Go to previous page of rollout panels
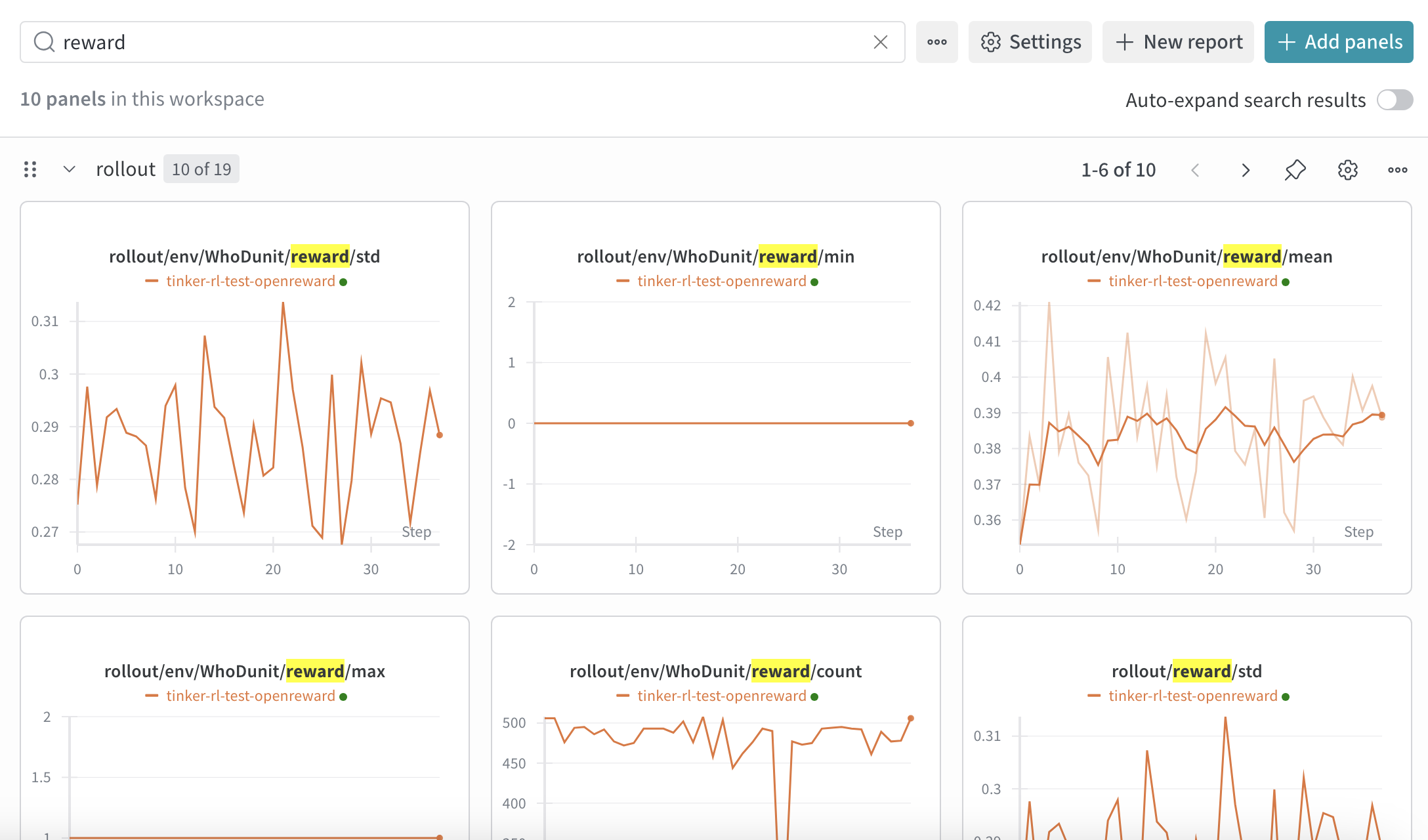1428x840 pixels. click(1195, 170)
